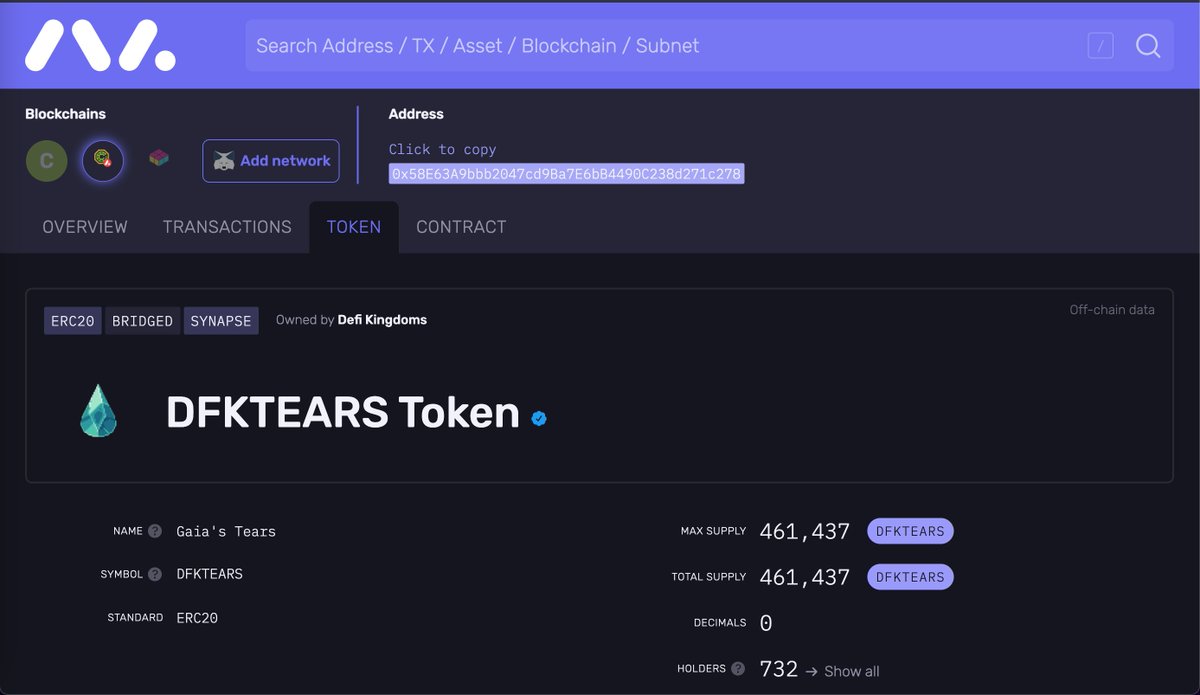
Task: Click the decimals value 0
Action: pos(766,624)
